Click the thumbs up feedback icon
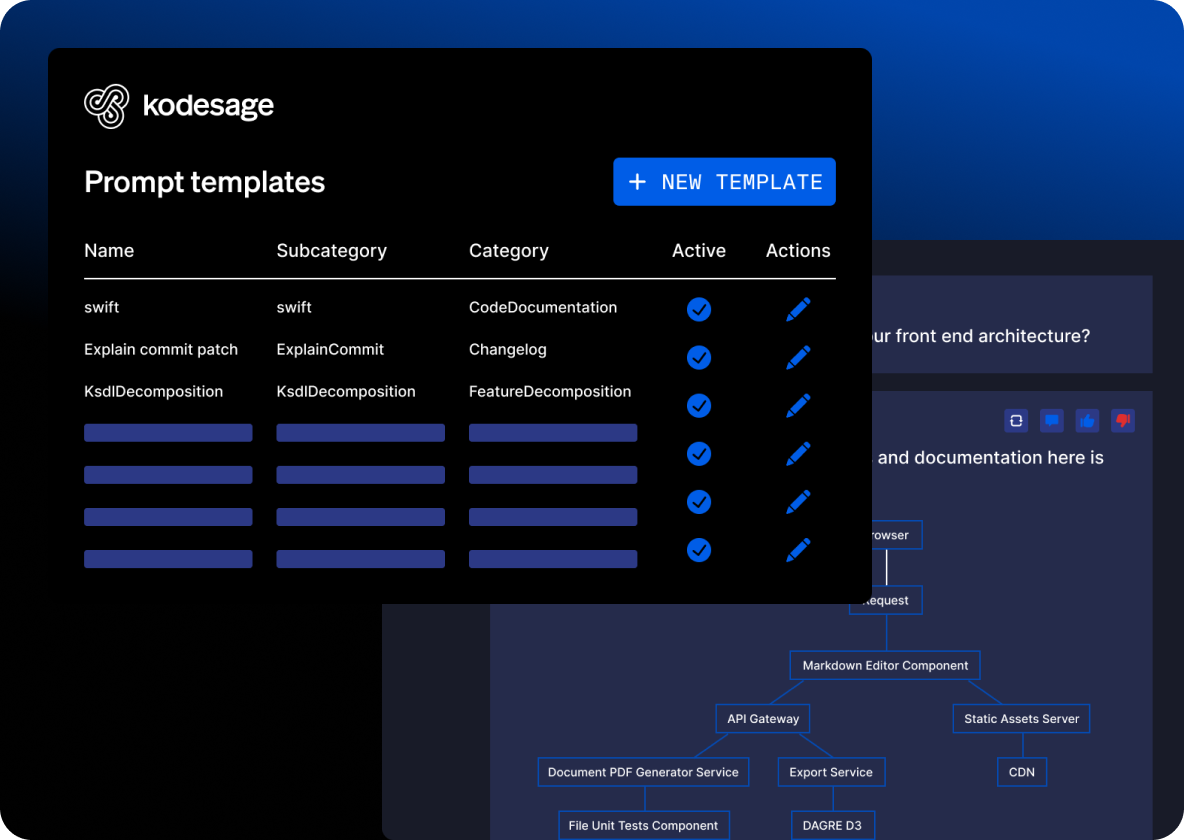 coord(1087,421)
